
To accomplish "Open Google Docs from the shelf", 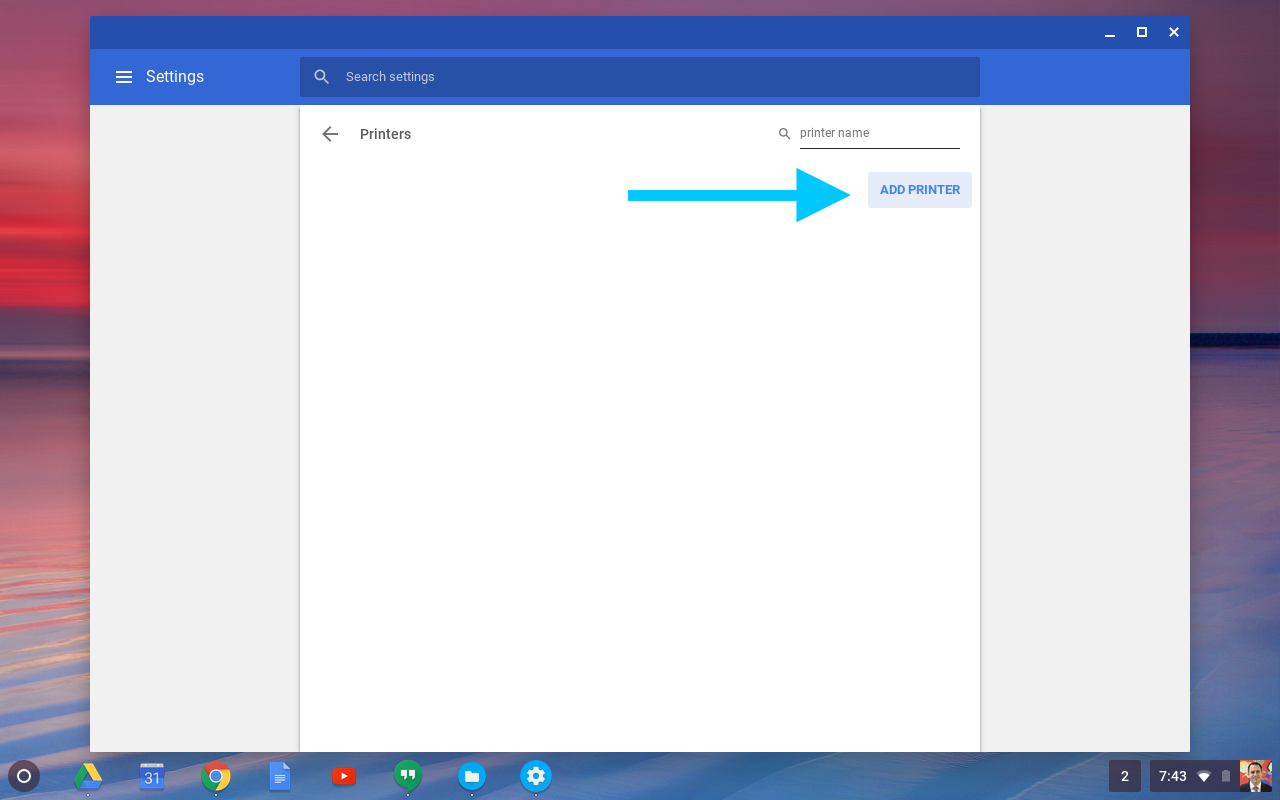I will point(280,776).
